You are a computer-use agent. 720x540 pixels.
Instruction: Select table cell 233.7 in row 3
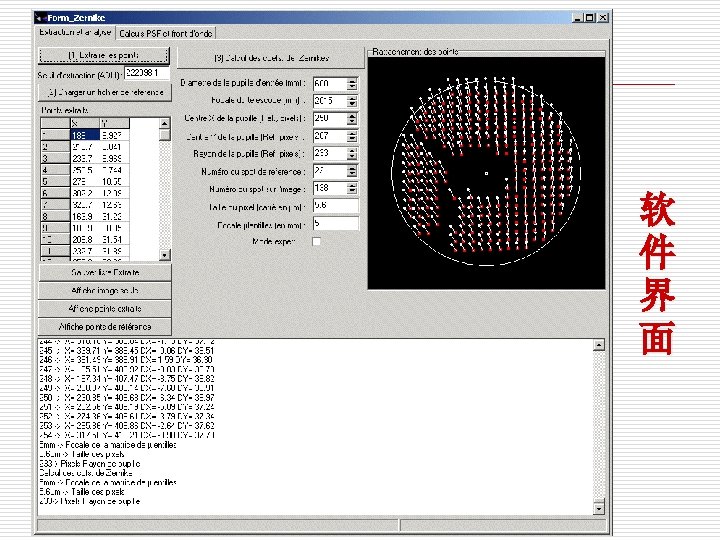(85, 158)
